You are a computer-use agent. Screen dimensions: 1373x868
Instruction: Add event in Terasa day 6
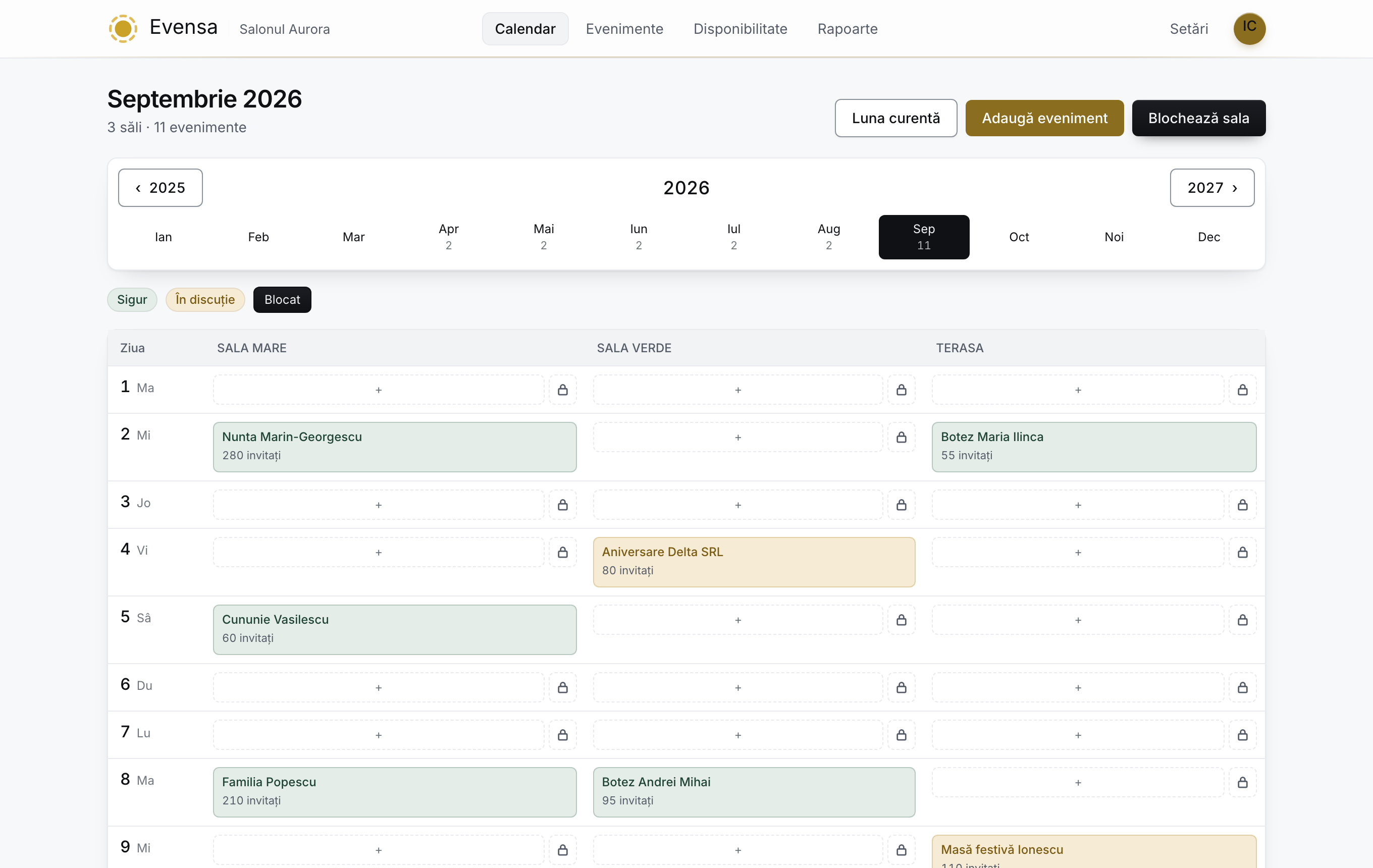click(x=1078, y=688)
